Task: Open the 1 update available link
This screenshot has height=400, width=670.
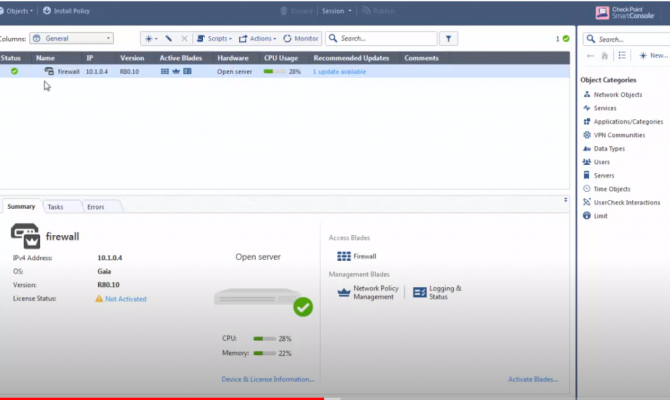Action: click(x=339, y=72)
